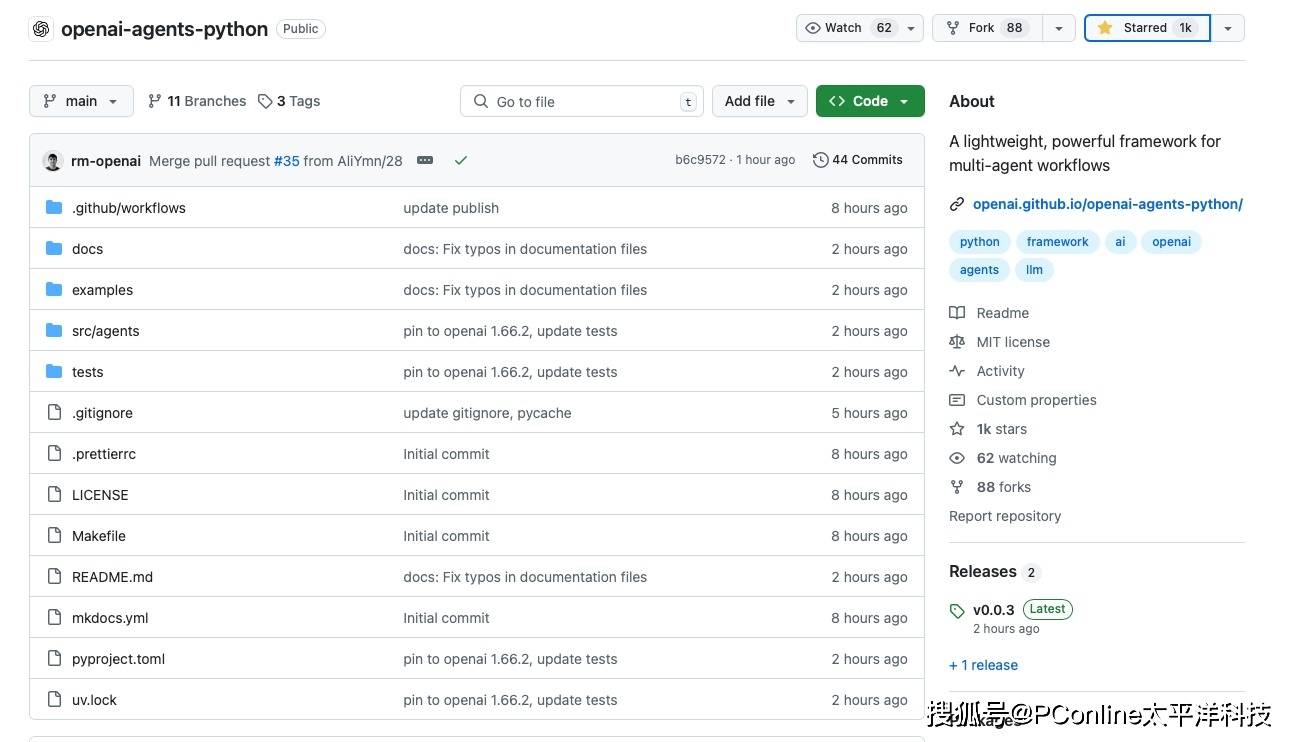The height and width of the screenshot is (742, 1301).
Task: Open the 3 Tags view
Action: [289, 101]
